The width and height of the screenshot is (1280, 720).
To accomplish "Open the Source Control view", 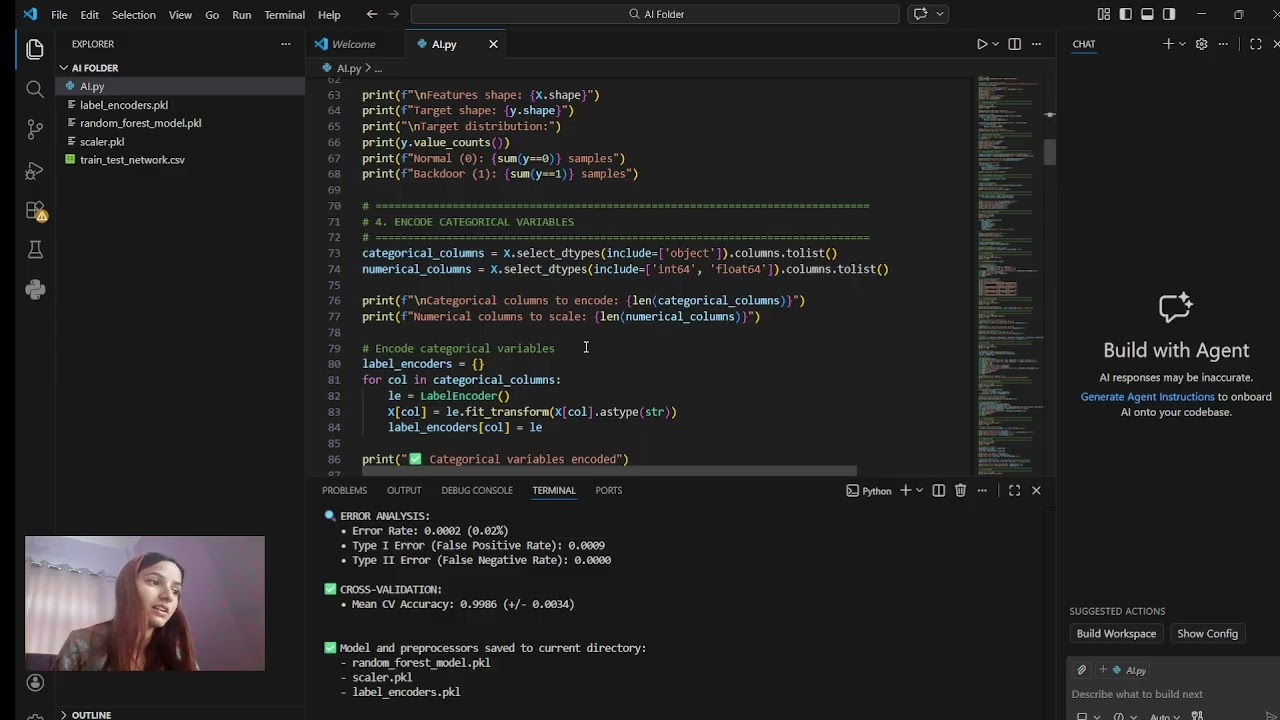I will pyautogui.click(x=35, y=130).
